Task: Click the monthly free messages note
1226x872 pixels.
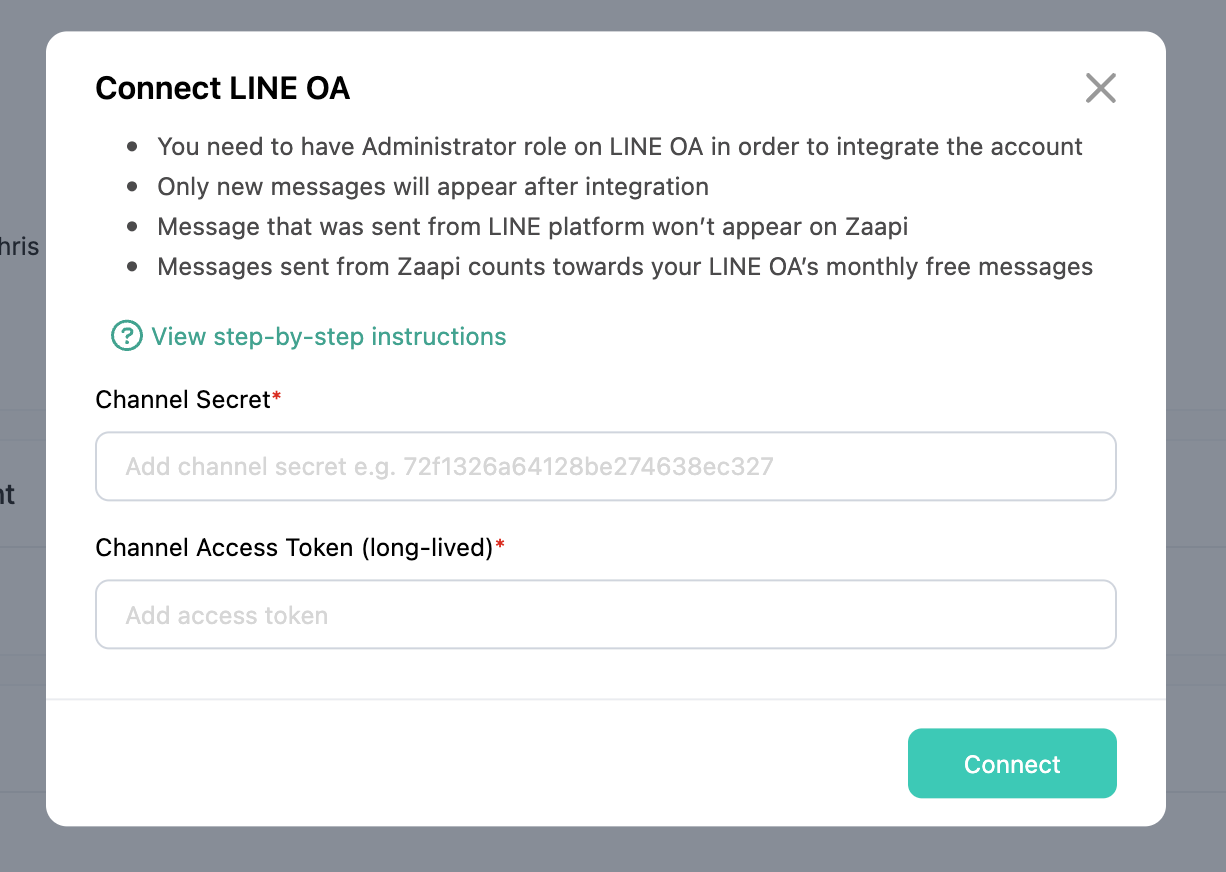Action: (x=625, y=267)
